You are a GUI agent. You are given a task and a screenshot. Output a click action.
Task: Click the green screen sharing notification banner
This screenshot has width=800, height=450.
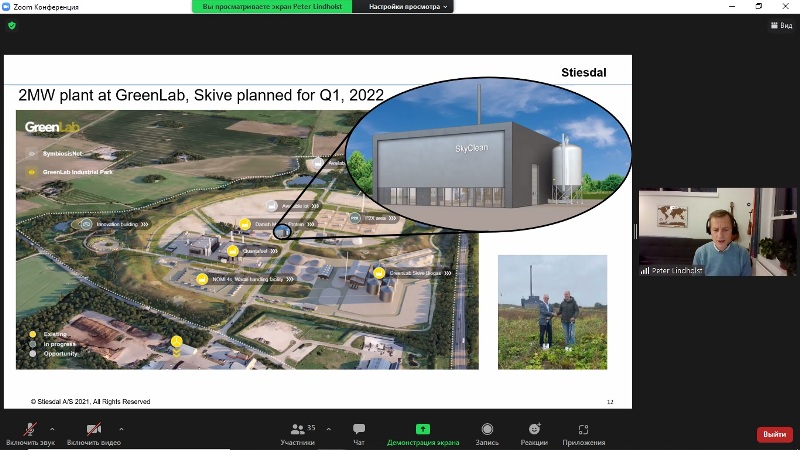click(272, 7)
